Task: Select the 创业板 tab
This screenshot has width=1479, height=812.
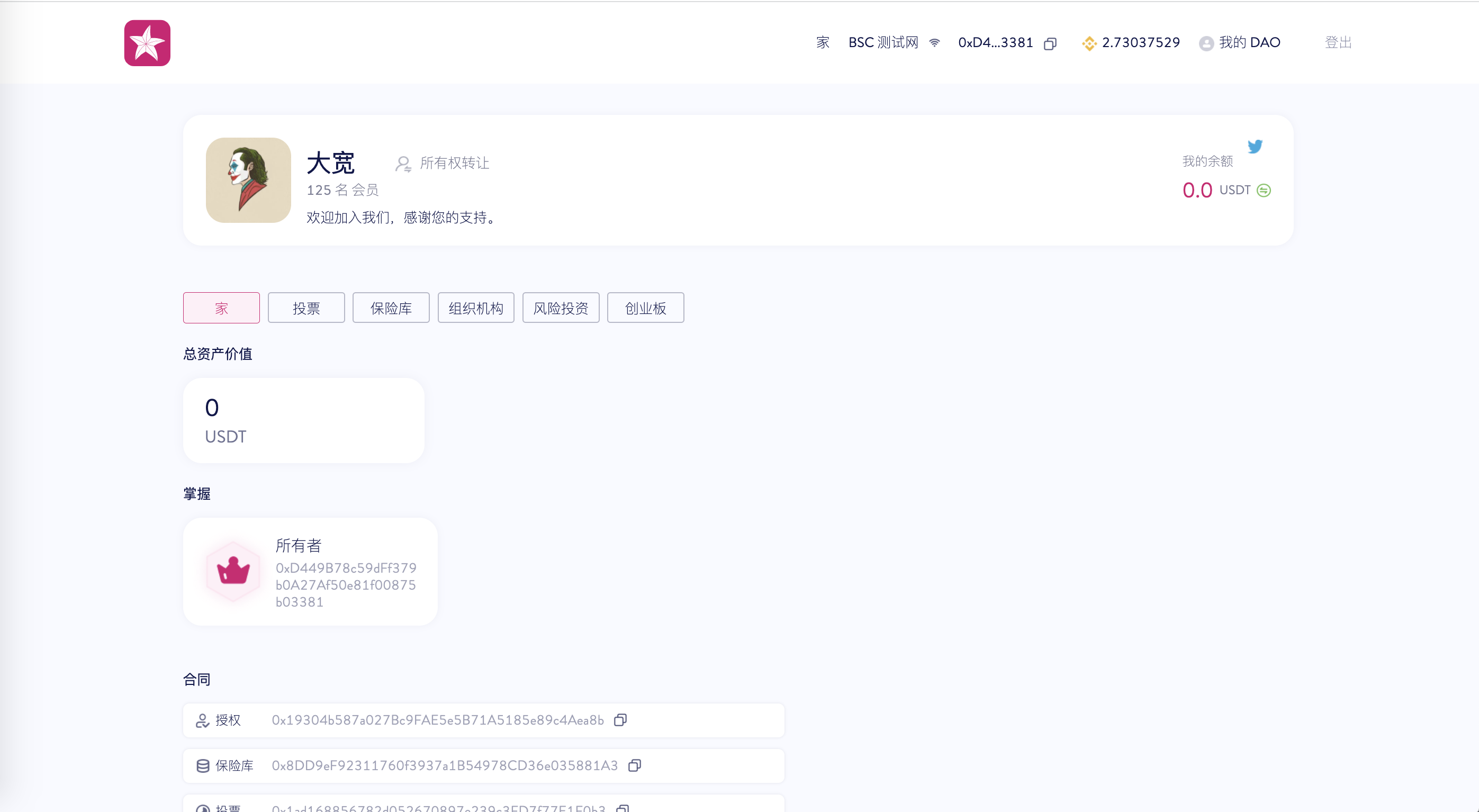Action: pos(645,308)
